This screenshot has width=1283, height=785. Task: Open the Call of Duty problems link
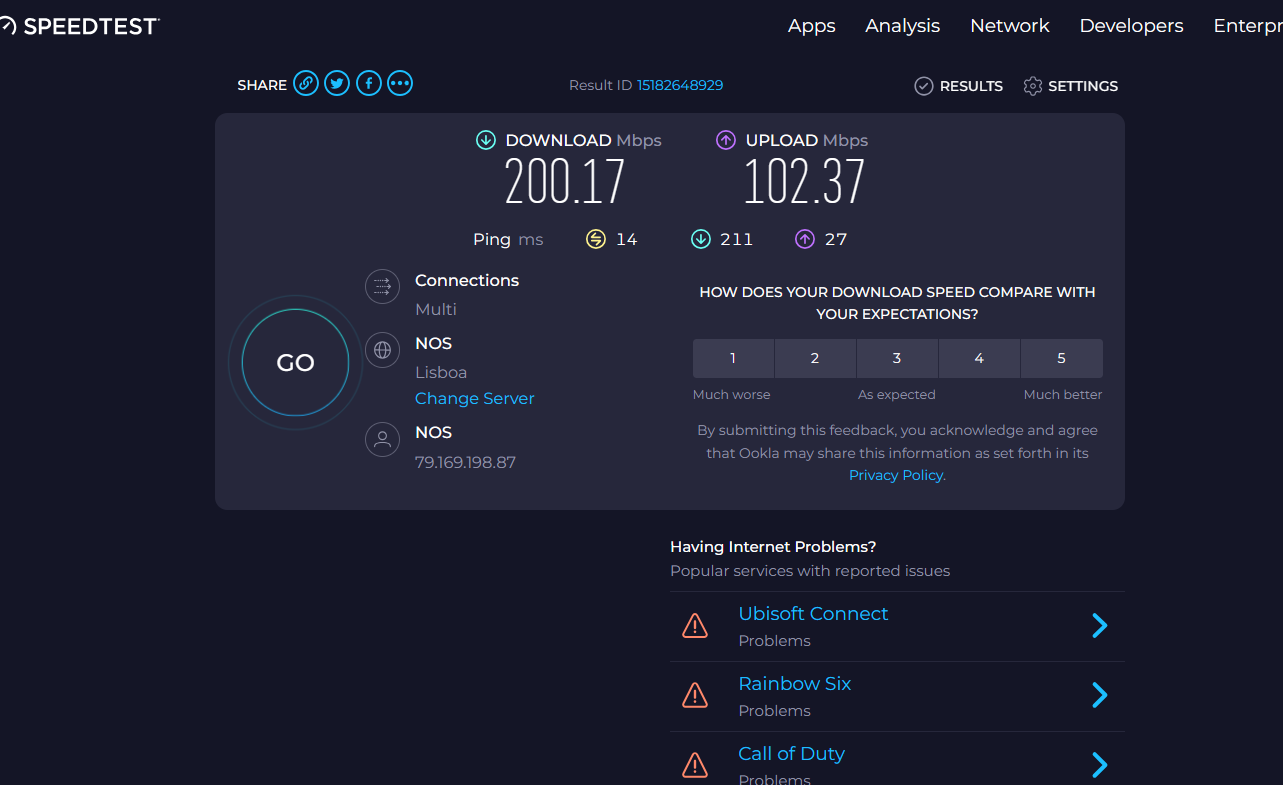click(792, 754)
